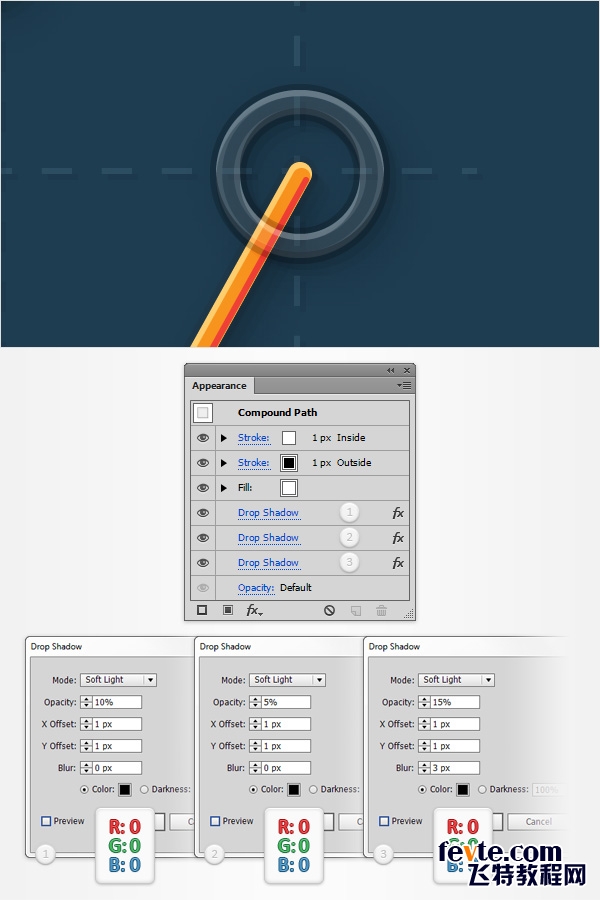Click X Offset stepper in dialog 2
Screen dimensions: 600x900
pyautogui.click(x=256, y=724)
